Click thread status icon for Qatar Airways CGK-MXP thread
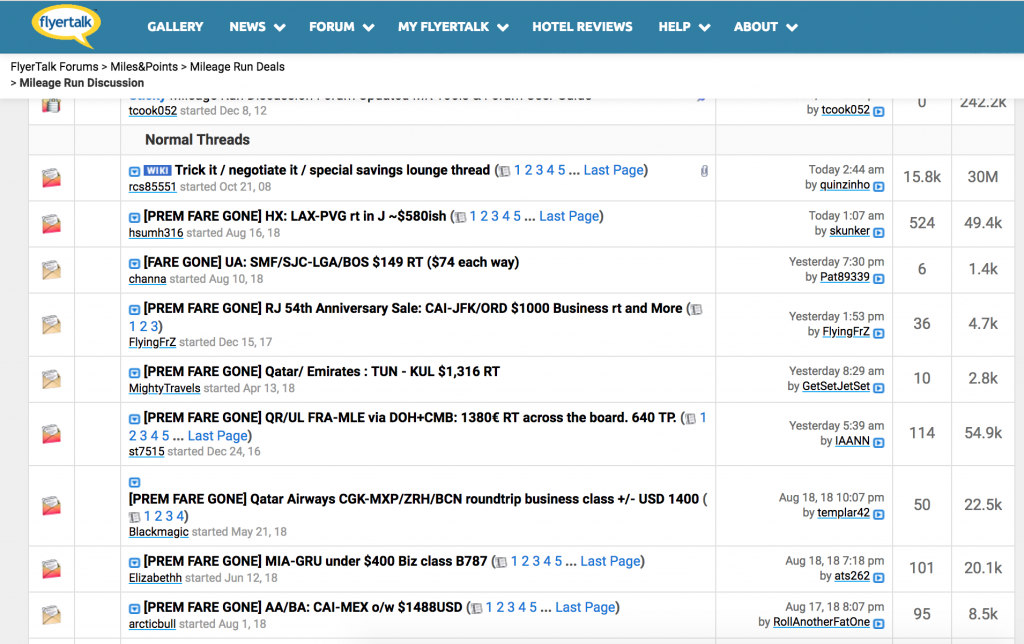Screen dimensions: 1024x644 coord(52,506)
